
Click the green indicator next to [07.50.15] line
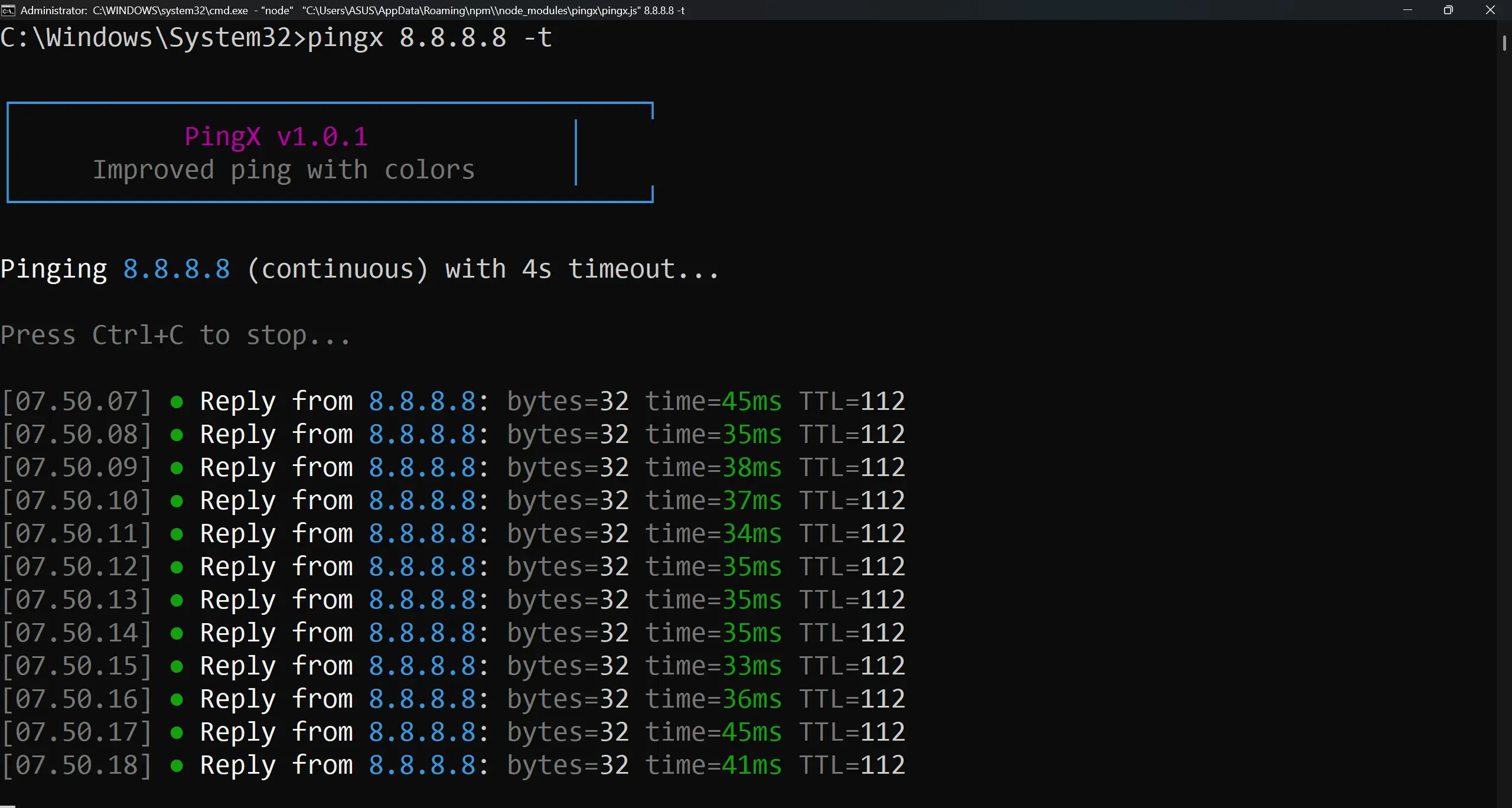[177, 666]
